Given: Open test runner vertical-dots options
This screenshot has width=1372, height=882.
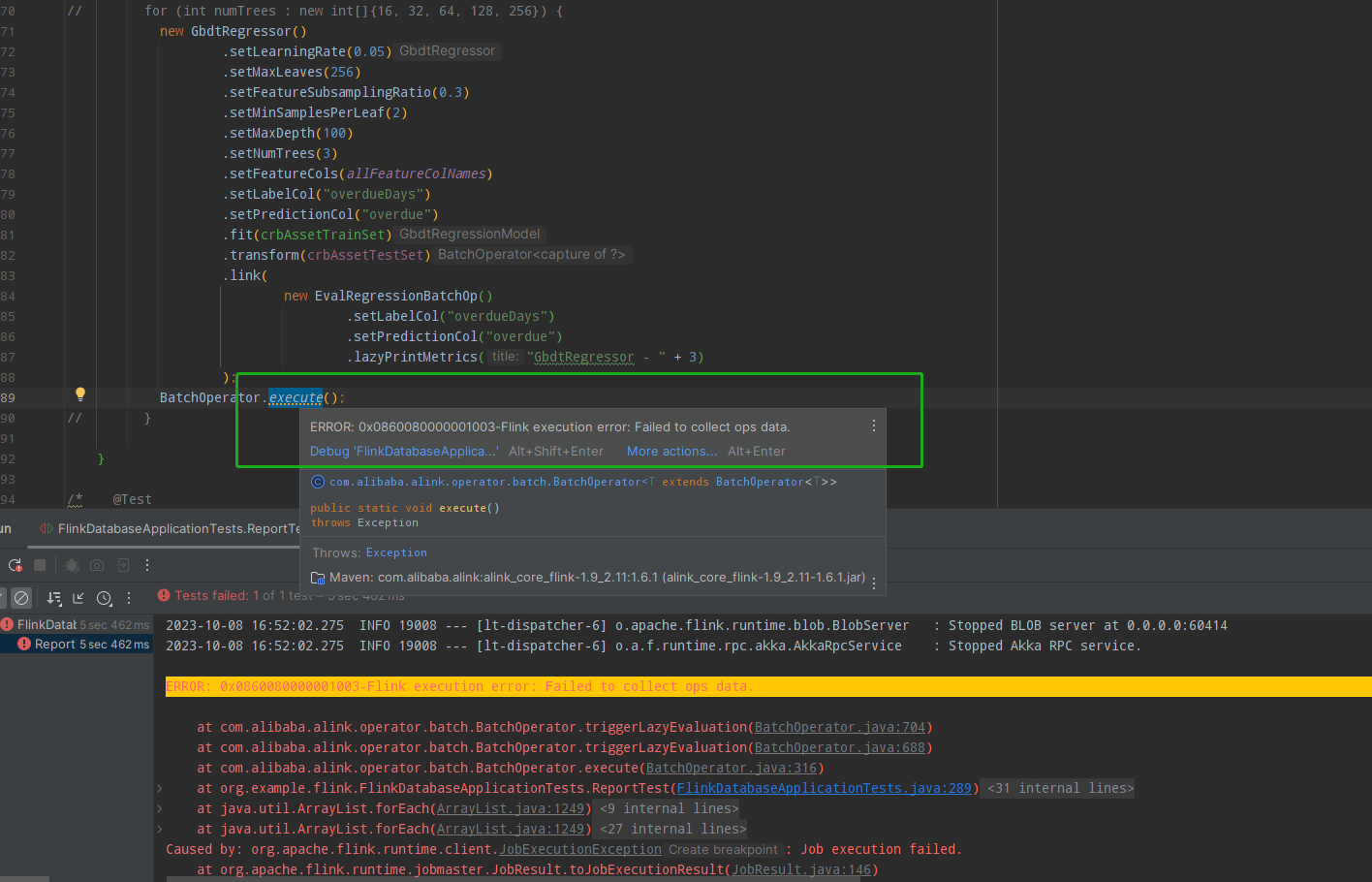Looking at the screenshot, I should pos(129,598).
